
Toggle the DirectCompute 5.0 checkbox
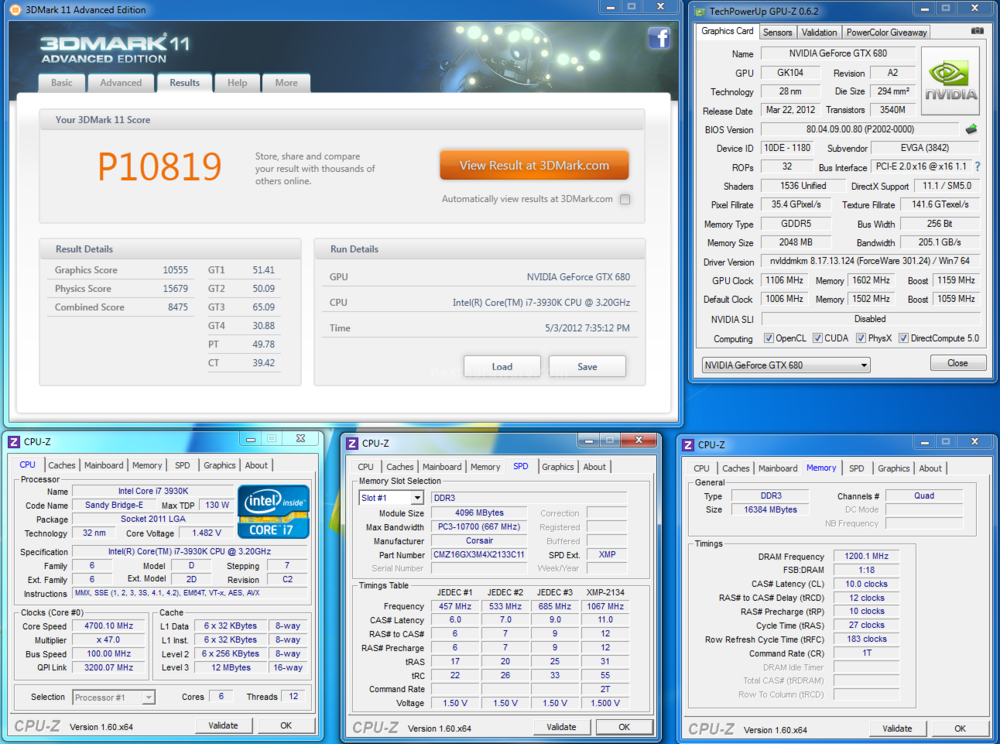click(x=904, y=339)
